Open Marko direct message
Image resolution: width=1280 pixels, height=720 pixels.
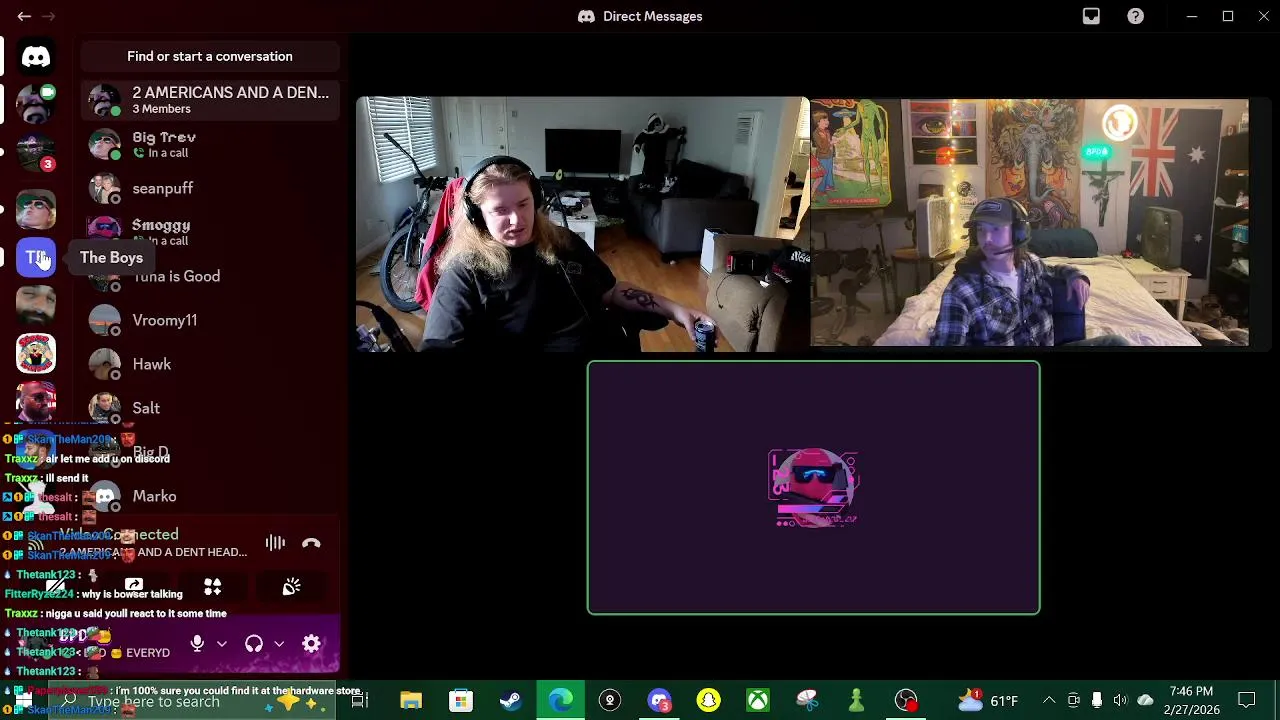[210, 496]
